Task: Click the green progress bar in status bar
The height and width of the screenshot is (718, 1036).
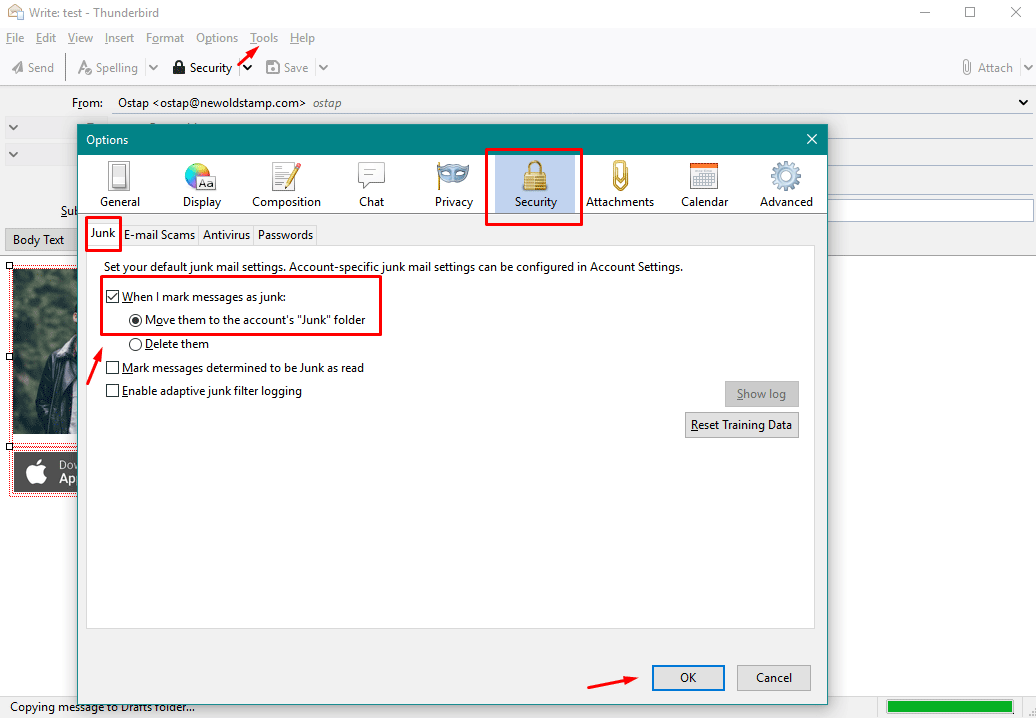Action: 949,707
